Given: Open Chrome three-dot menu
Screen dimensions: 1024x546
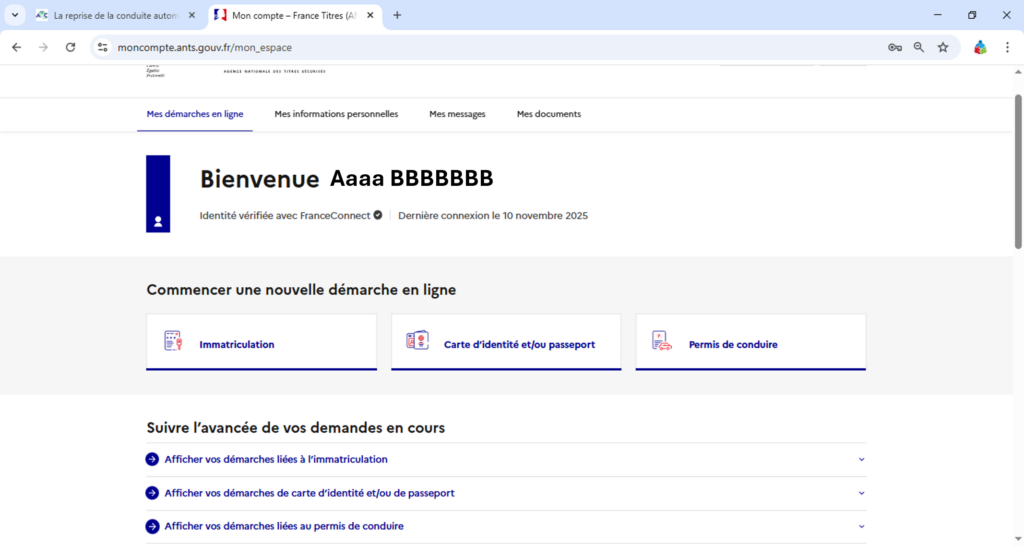Looking at the screenshot, I should point(1007,47).
